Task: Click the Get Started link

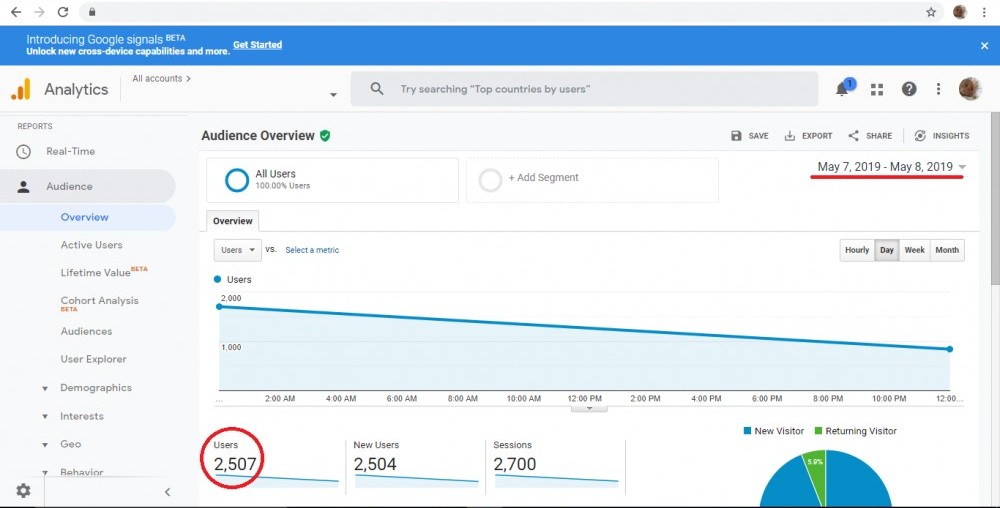Action: click(257, 45)
